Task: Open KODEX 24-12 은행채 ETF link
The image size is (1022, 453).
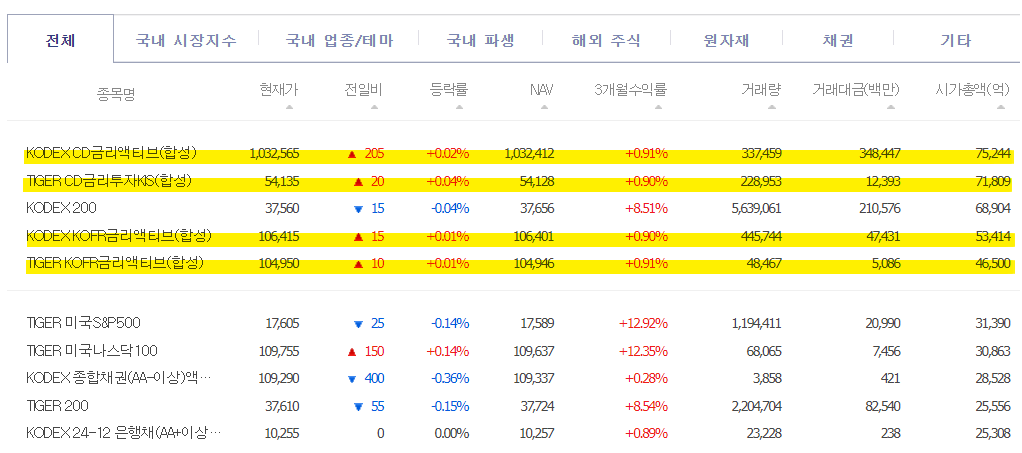Action: click(x=124, y=433)
